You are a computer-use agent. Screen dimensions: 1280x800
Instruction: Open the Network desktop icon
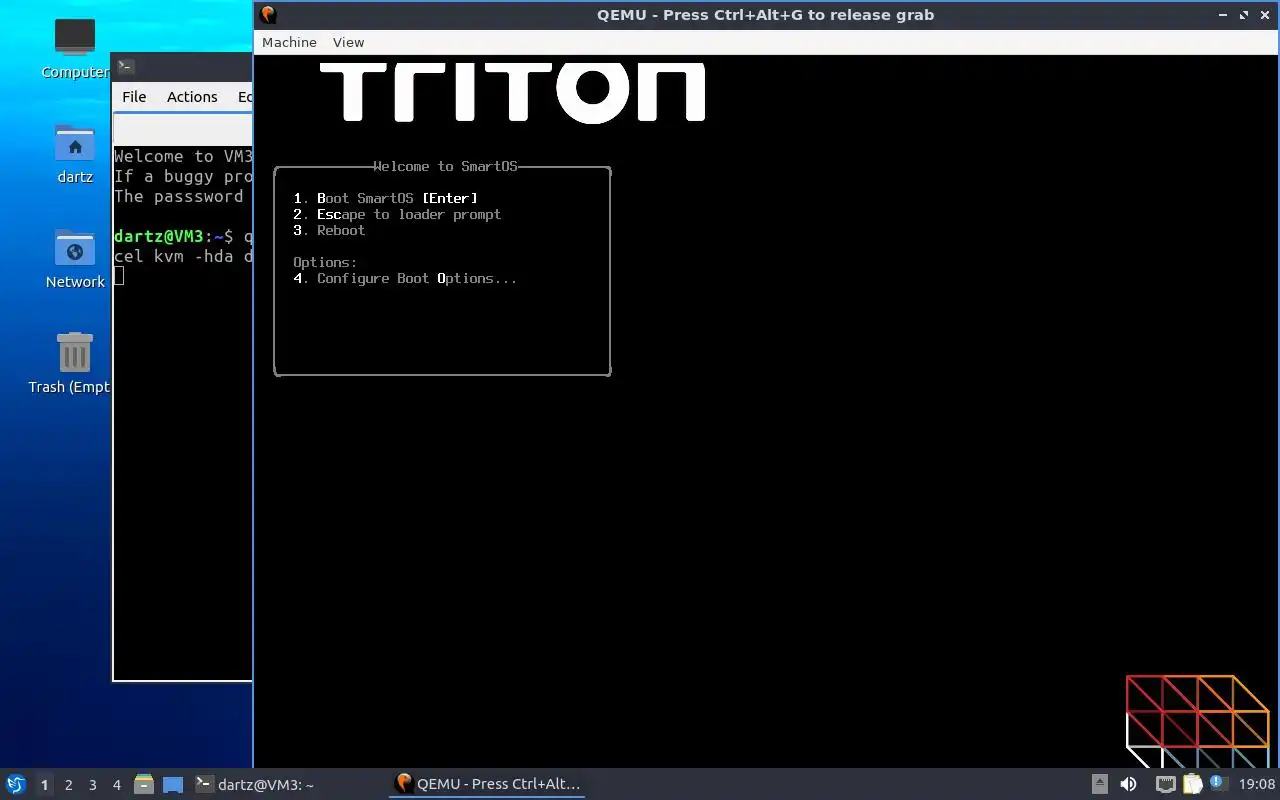75,258
